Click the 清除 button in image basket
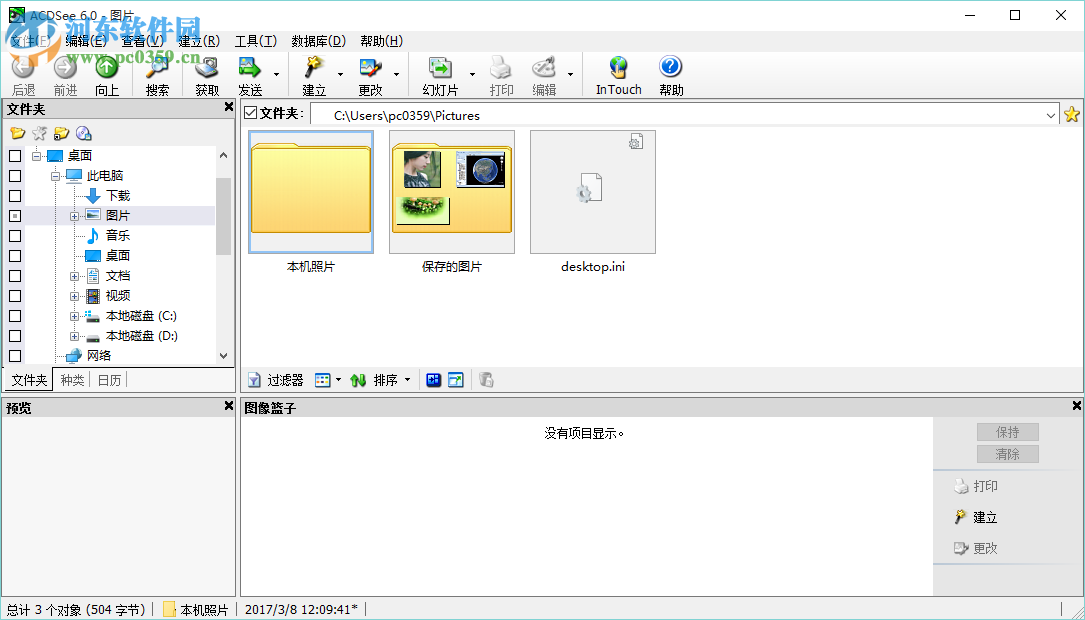1085x620 pixels. pos(1007,453)
